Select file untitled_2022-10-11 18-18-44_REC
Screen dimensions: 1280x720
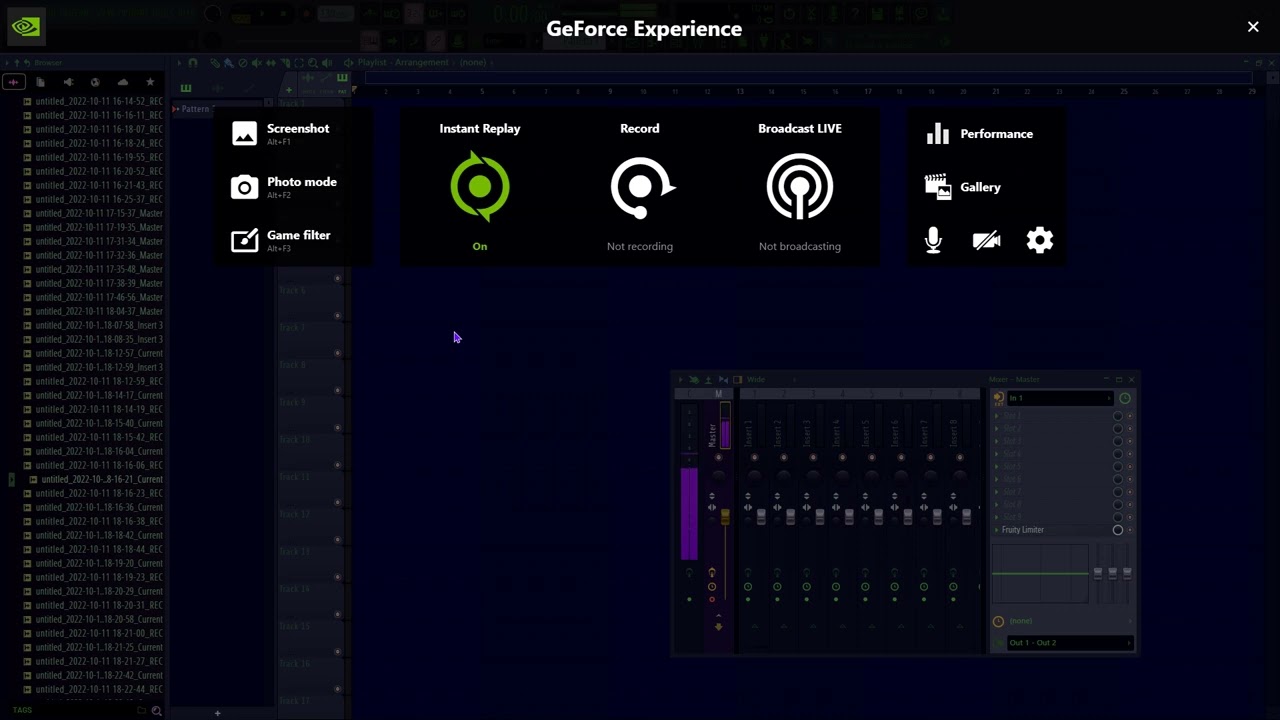(93, 549)
